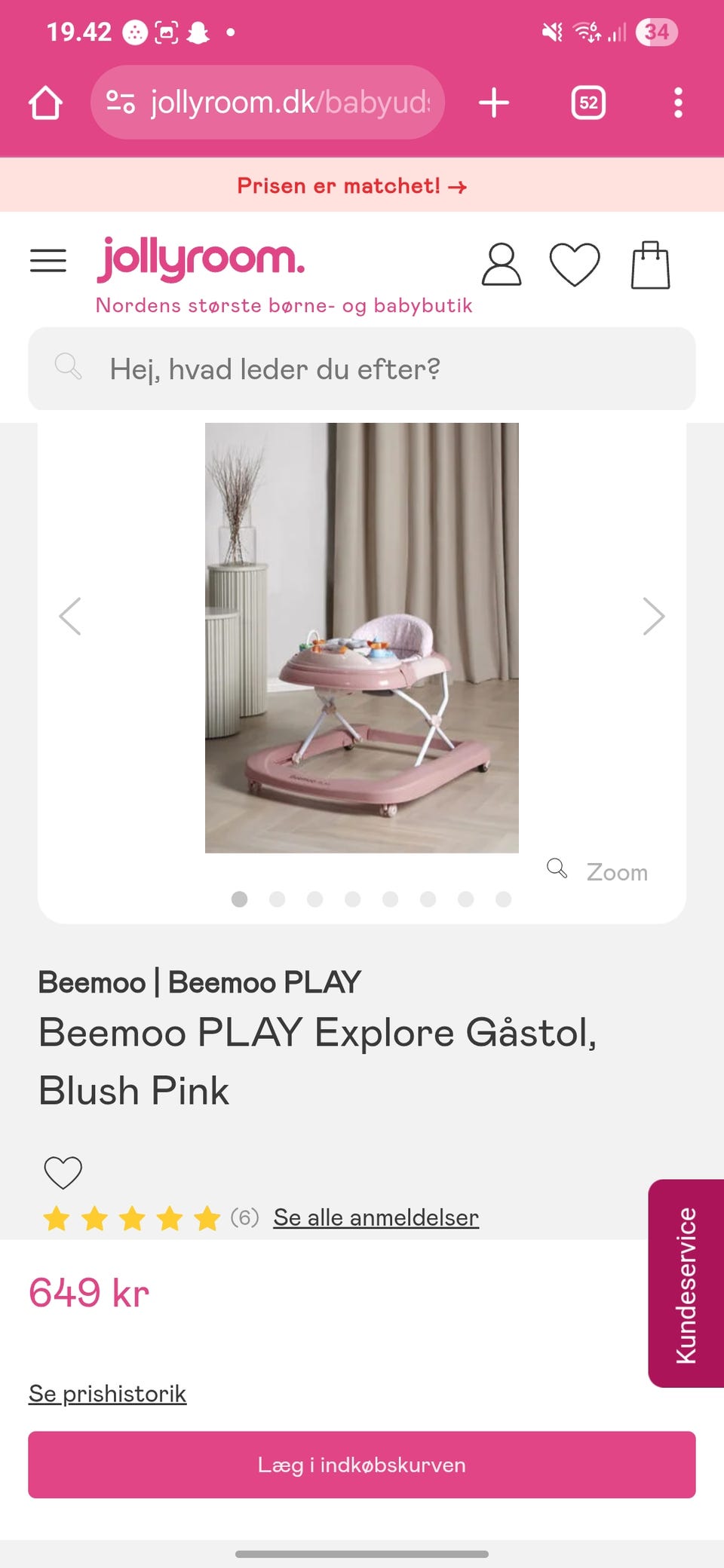This screenshot has height=1568, width=724.
Task: Open the user account profile icon
Action: 502,264
